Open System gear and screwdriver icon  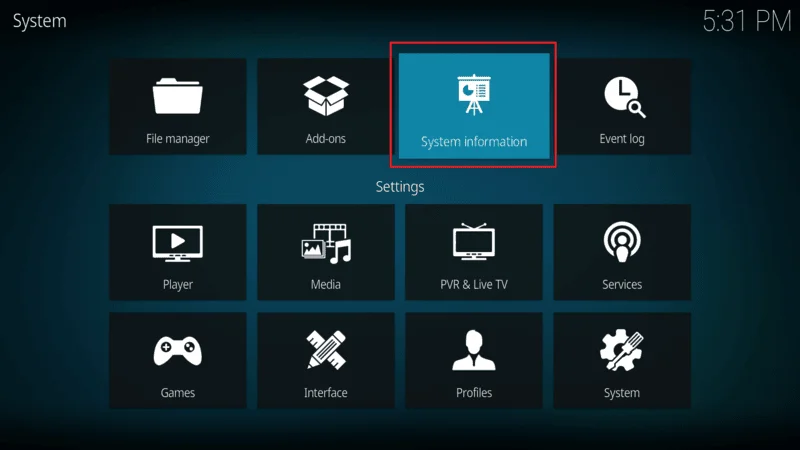621,350
